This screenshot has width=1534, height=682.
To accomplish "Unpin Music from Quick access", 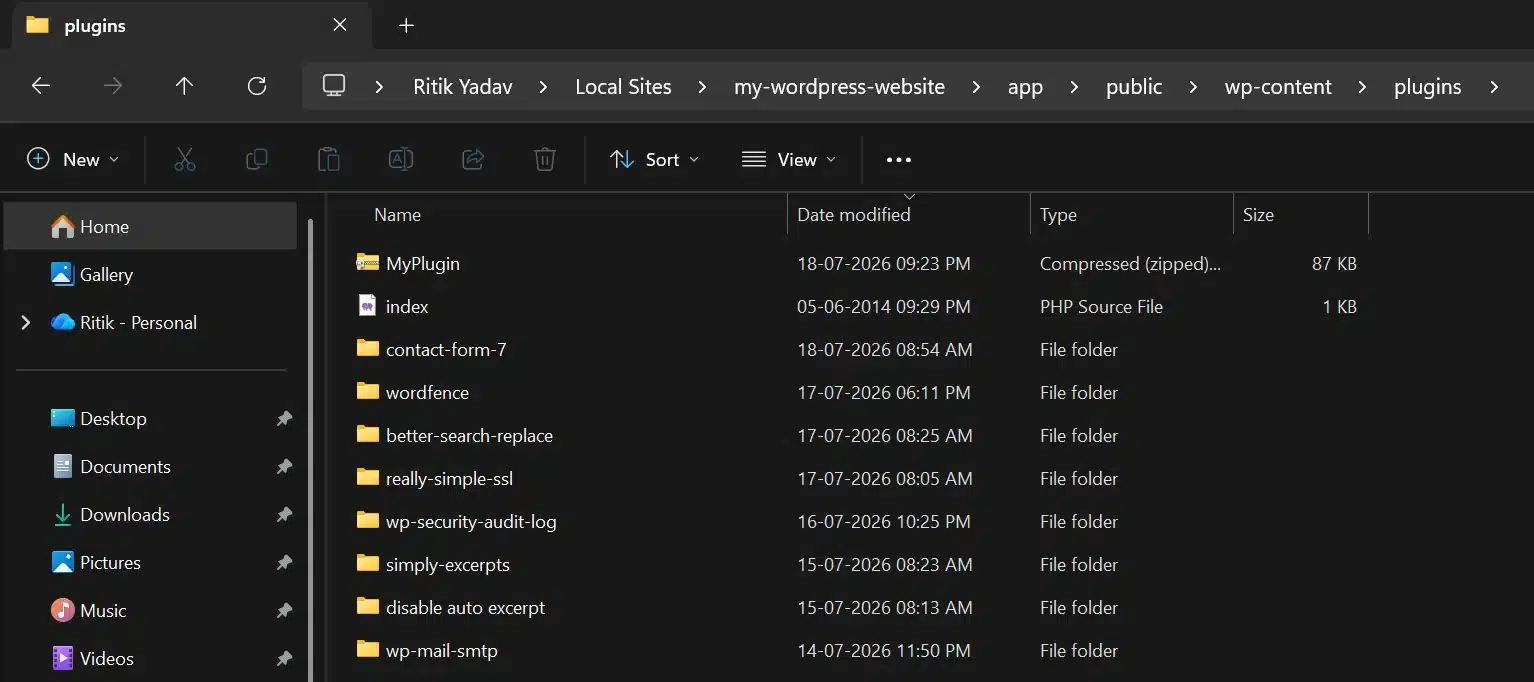I will click(x=284, y=611).
